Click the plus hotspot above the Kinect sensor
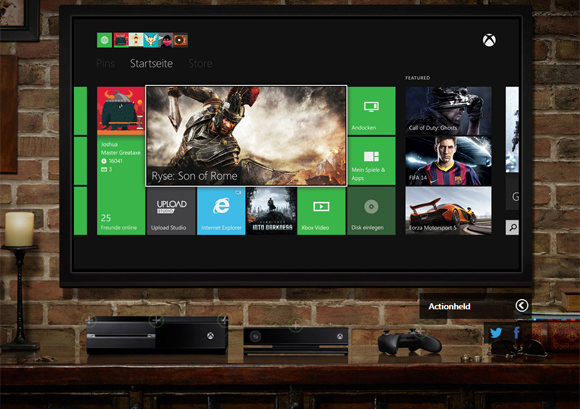The height and width of the screenshot is (409, 580). pos(295,325)
